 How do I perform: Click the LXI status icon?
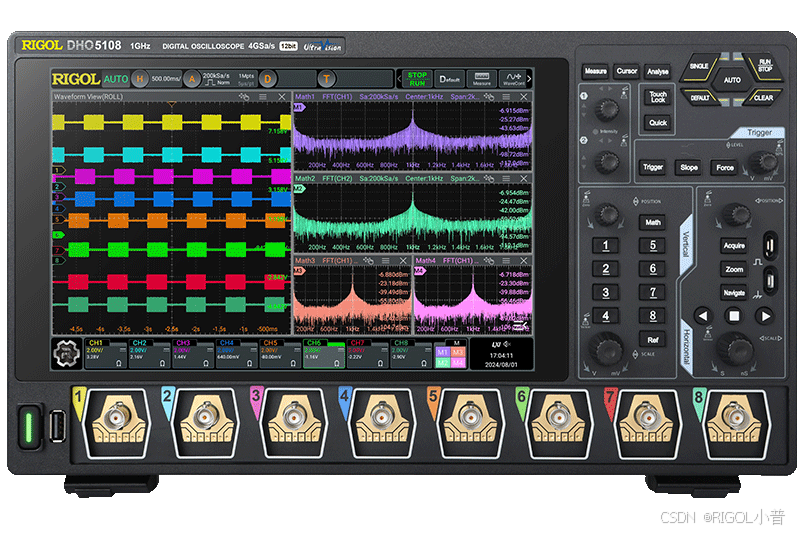tap(496, 344)
